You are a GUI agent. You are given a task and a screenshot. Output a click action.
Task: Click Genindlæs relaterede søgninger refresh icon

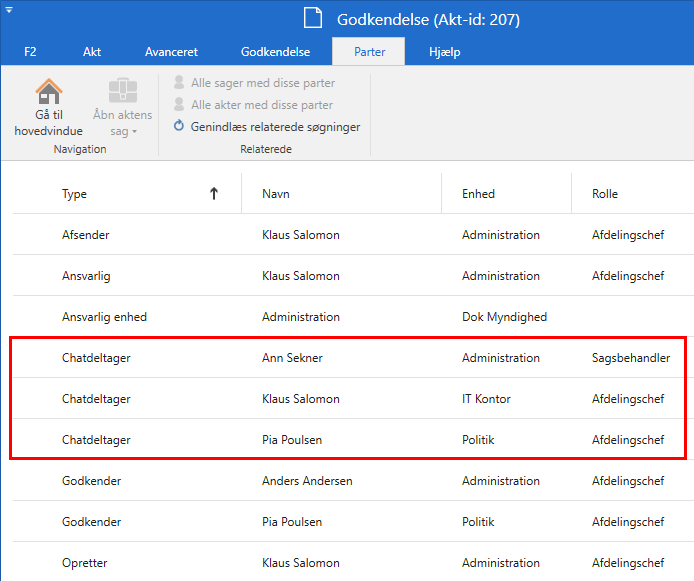coord(179,127)
